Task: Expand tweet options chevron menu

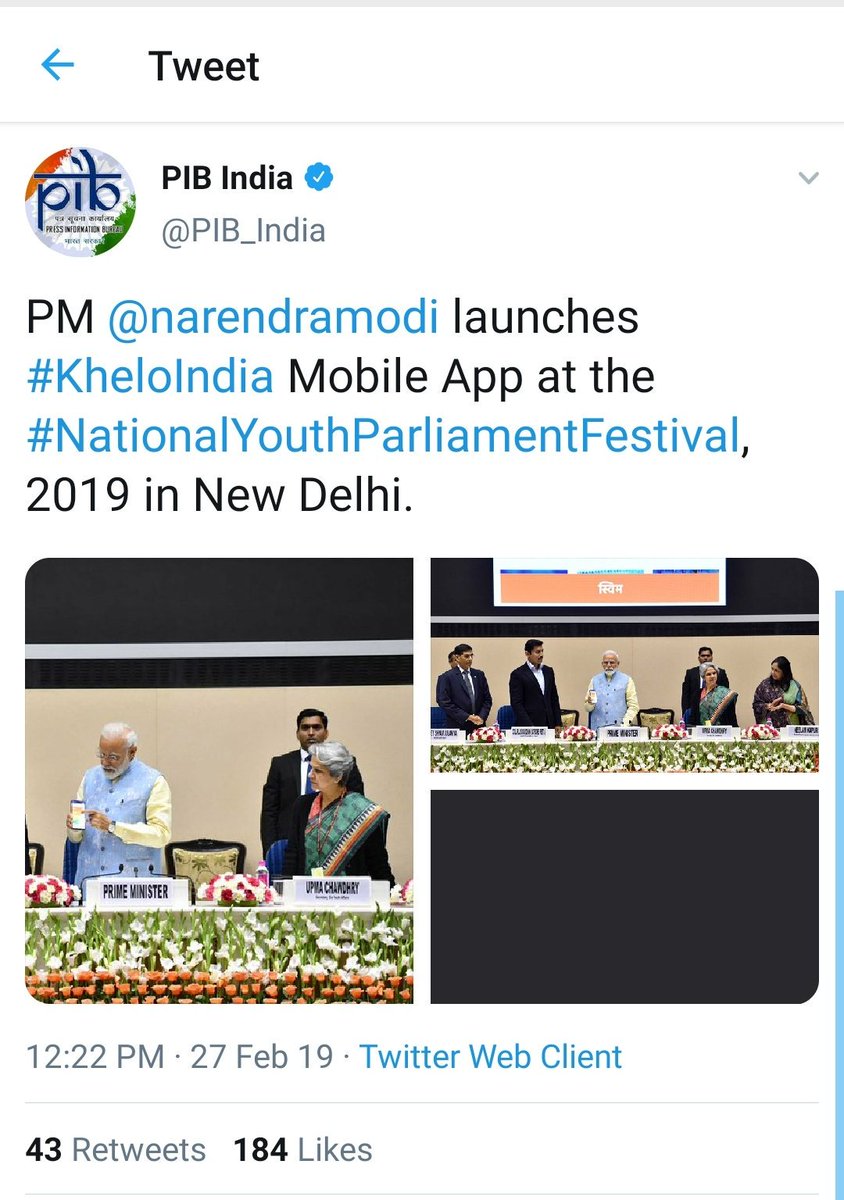Action: [x=808, y=179]
